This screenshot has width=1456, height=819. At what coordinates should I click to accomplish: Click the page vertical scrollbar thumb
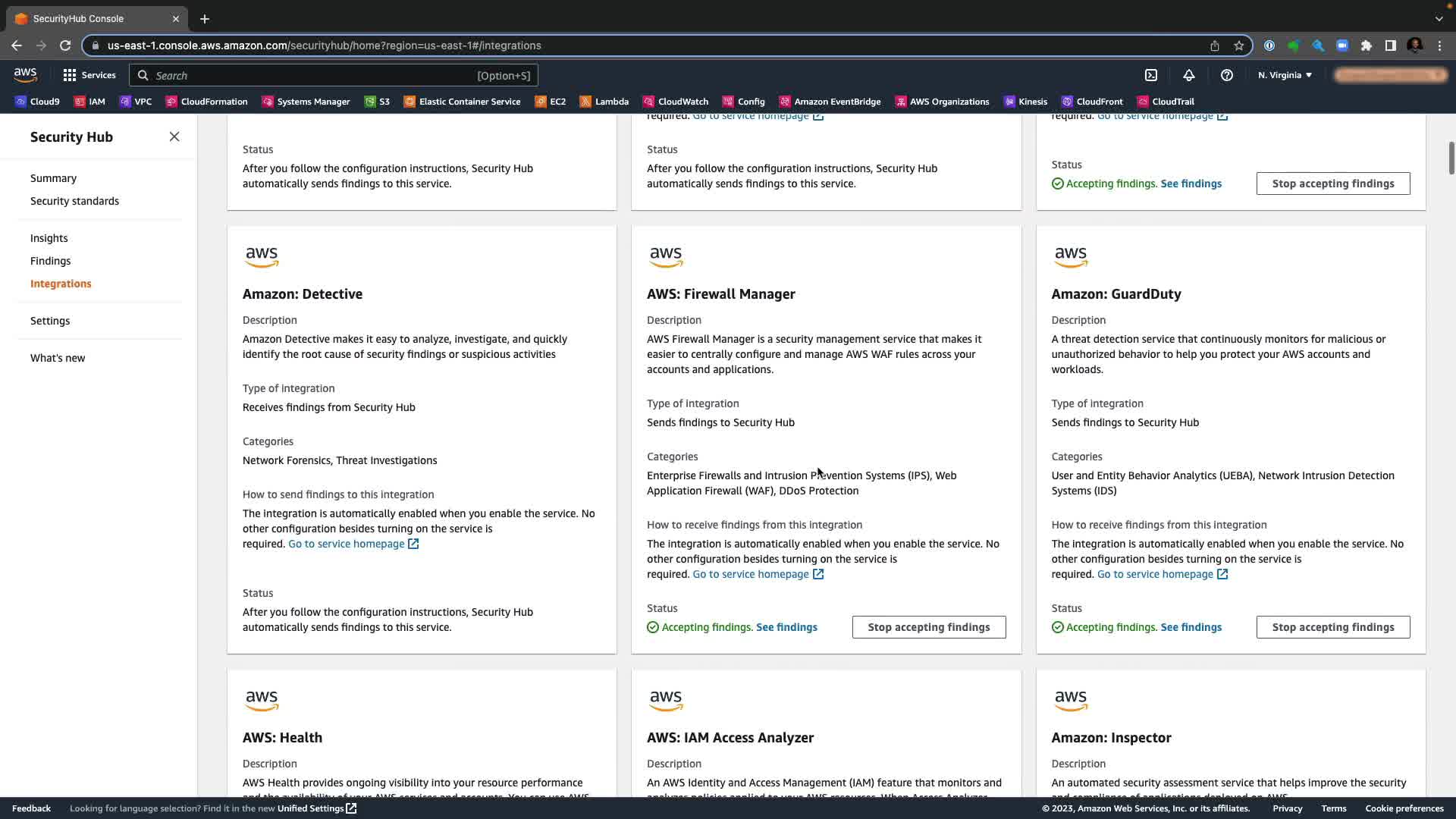tap(1451, 158)
